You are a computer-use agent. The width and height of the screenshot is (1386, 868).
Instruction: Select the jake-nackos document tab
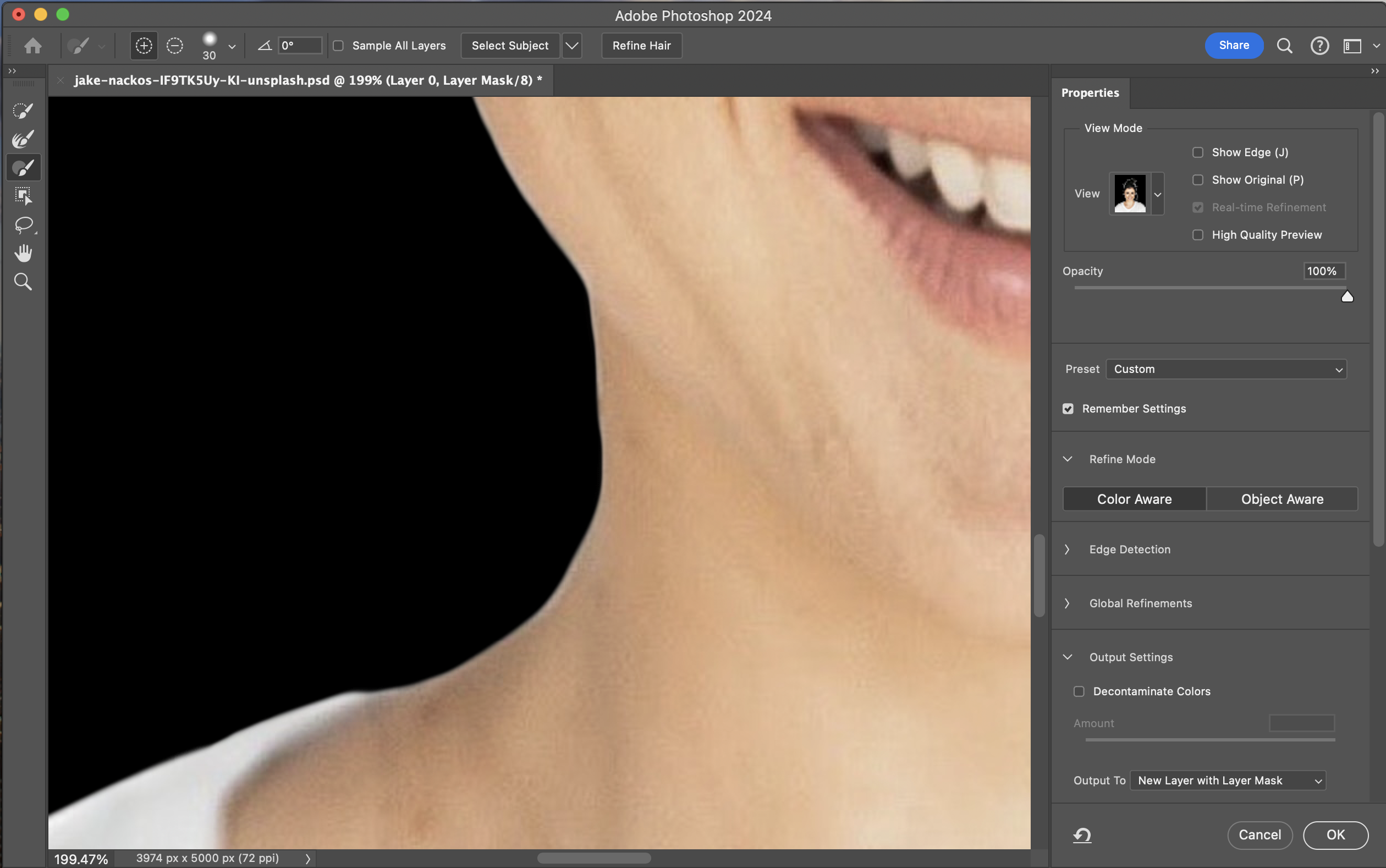point(307,80)
